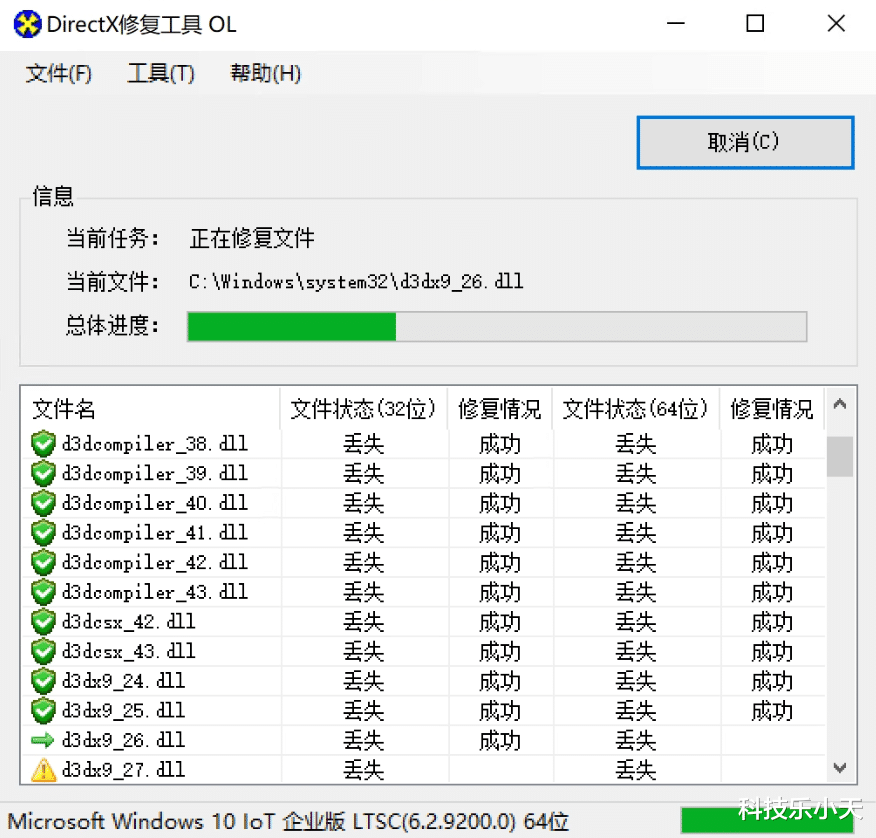Click green arrow icon for d3dx9_26.dll
876x838 pixels.
43,741
